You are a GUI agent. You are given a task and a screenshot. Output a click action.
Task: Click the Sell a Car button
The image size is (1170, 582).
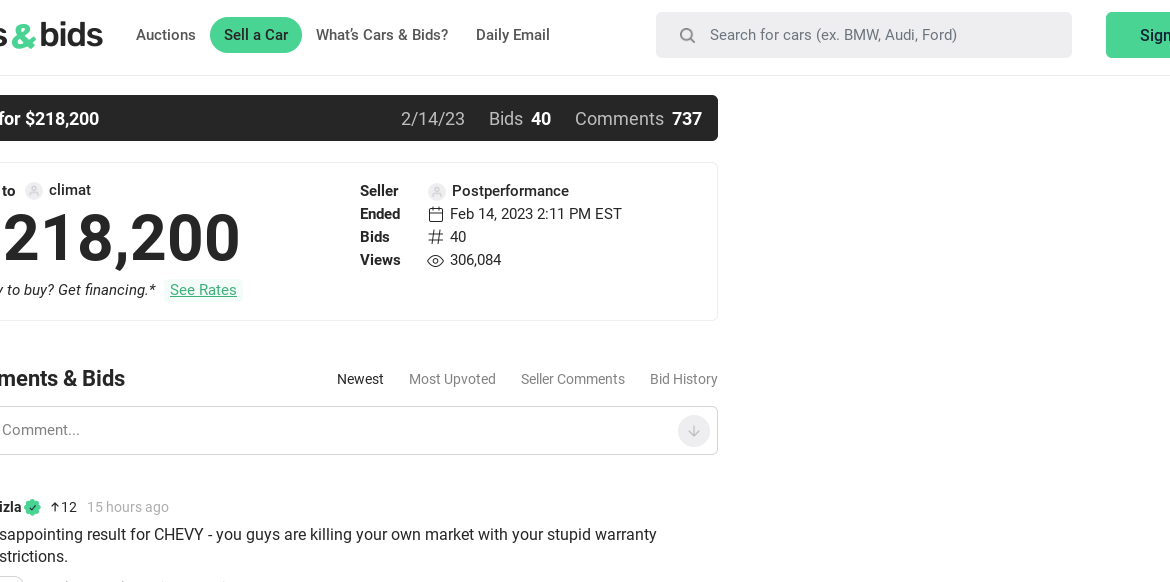coord(256,35)
